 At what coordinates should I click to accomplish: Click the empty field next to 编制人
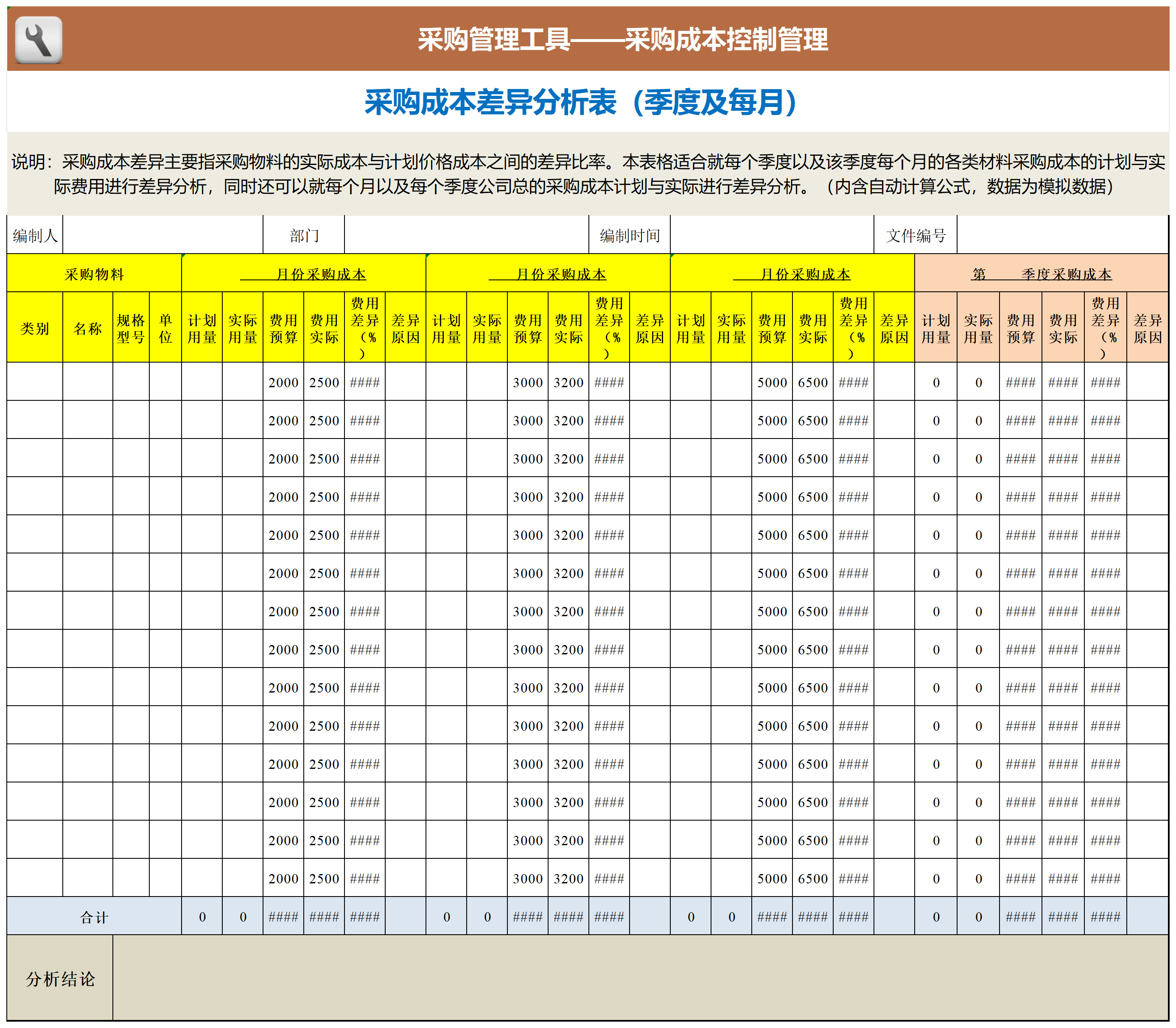click(162, 235)
